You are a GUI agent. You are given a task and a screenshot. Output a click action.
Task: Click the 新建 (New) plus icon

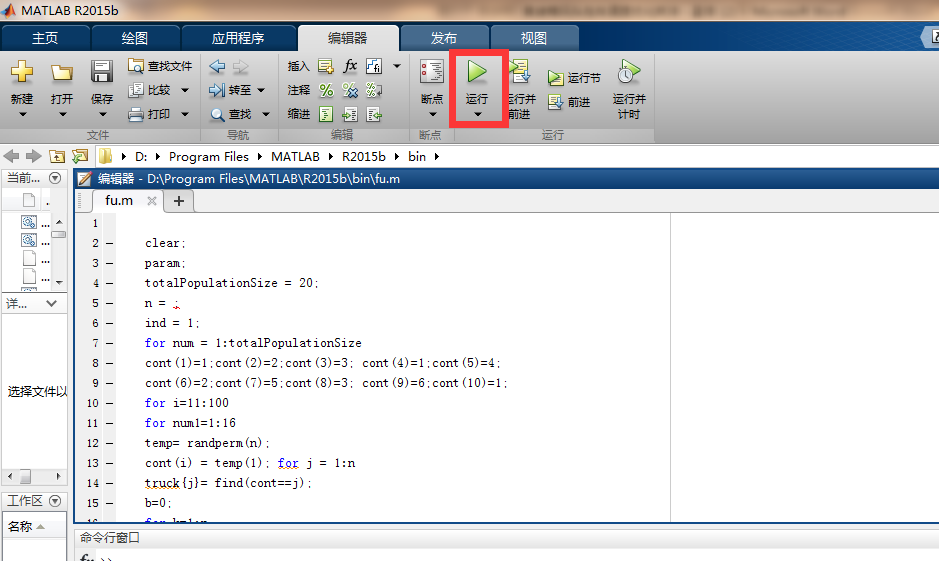22,71
